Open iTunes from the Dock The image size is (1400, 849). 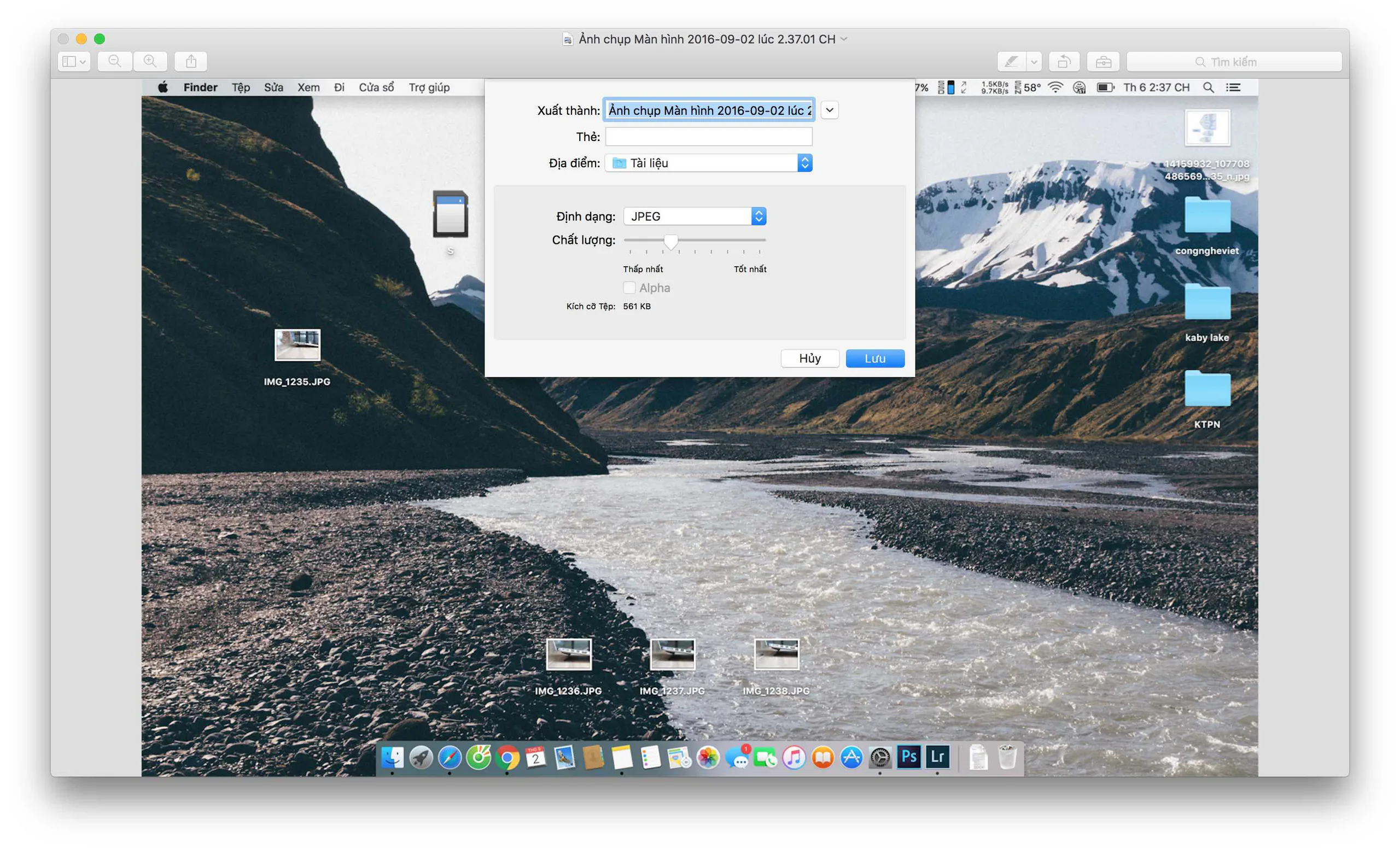(794, 758)
